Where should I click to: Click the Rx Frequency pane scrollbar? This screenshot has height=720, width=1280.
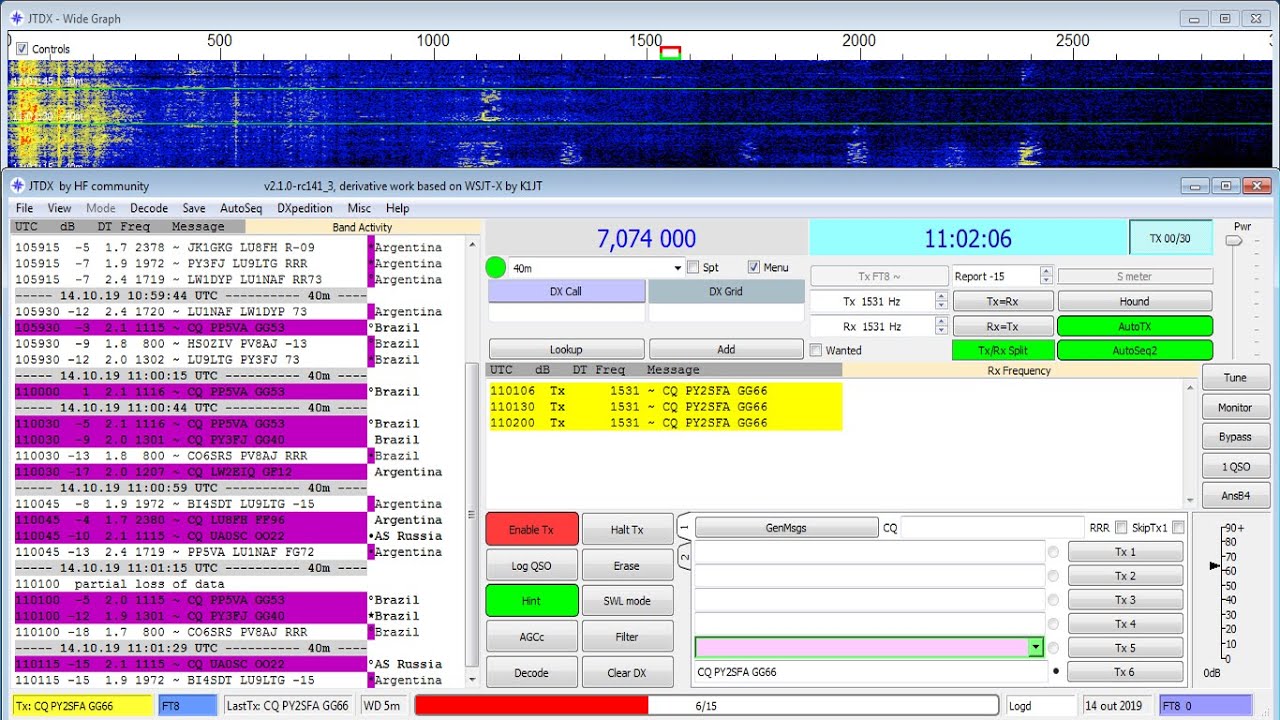1190,443
